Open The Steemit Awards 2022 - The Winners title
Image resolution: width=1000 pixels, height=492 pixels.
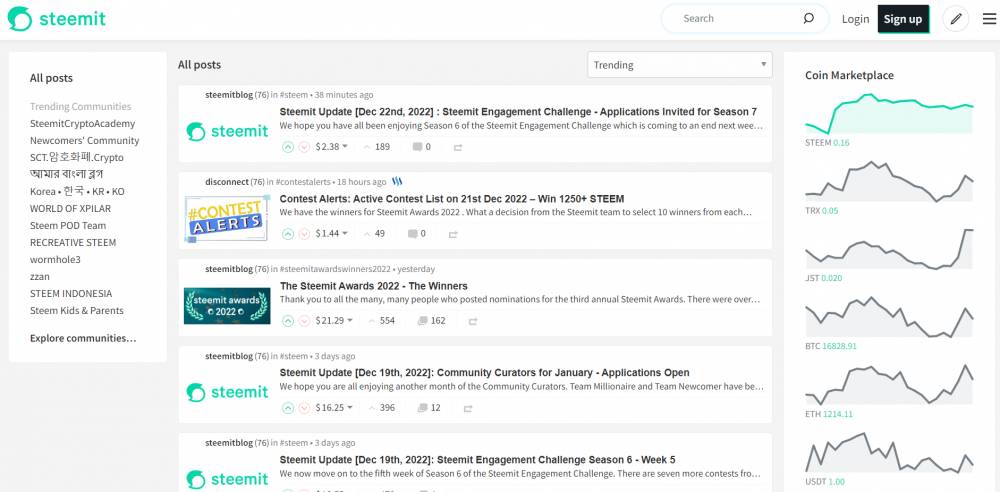point(374,286)
